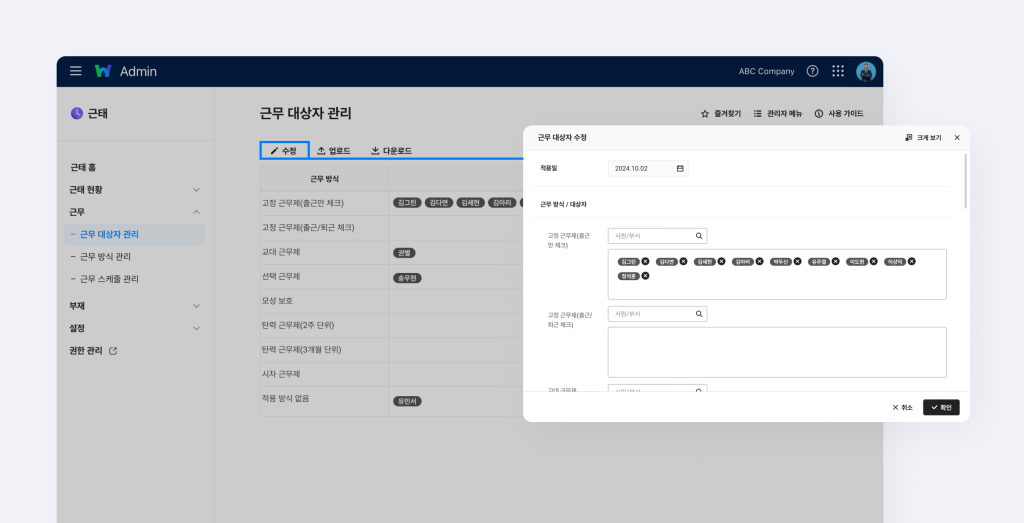Click table row 시차 근무제
The height and width of the screenshot is (523, 1024).
[392, 374]
